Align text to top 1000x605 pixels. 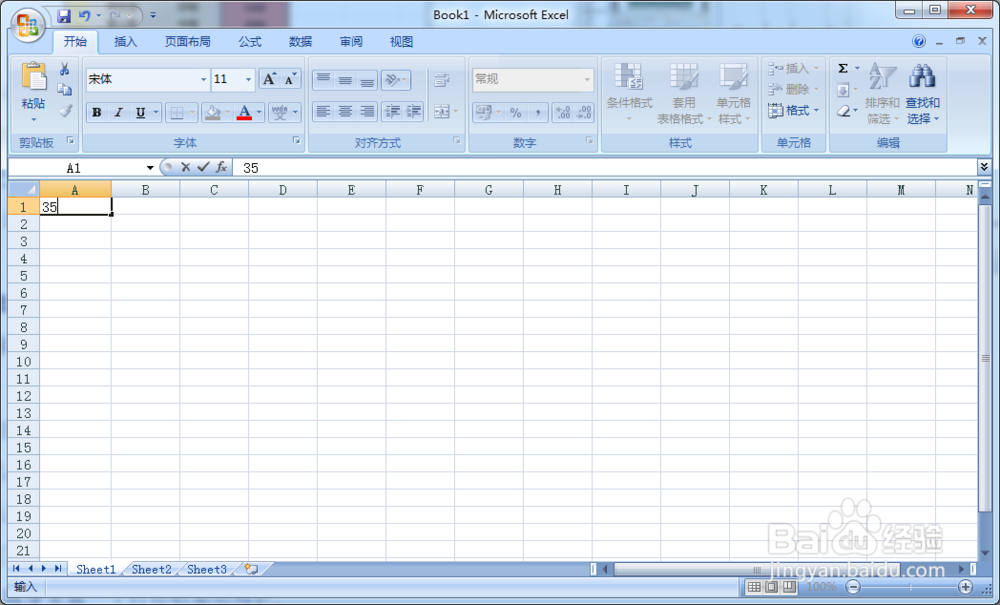323,80
